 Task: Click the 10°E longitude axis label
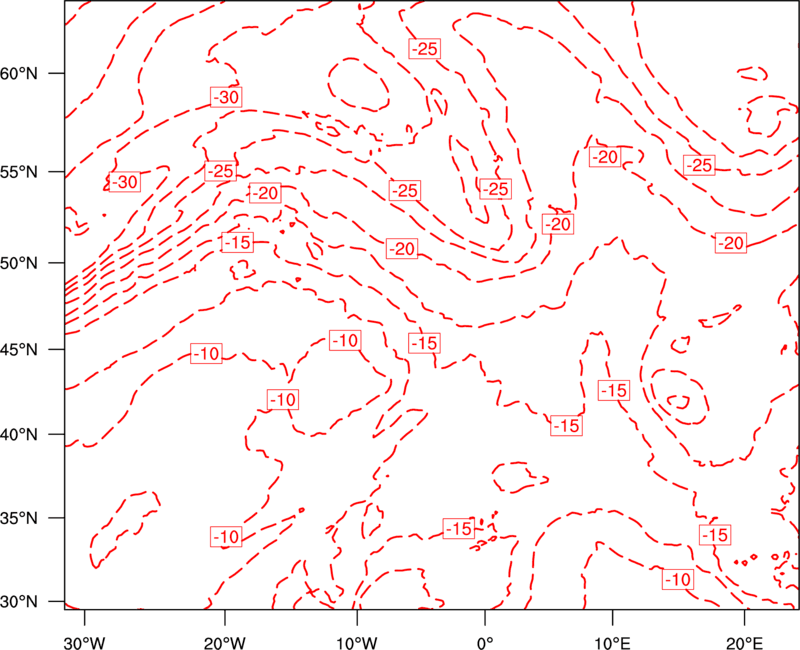point(612,642)
